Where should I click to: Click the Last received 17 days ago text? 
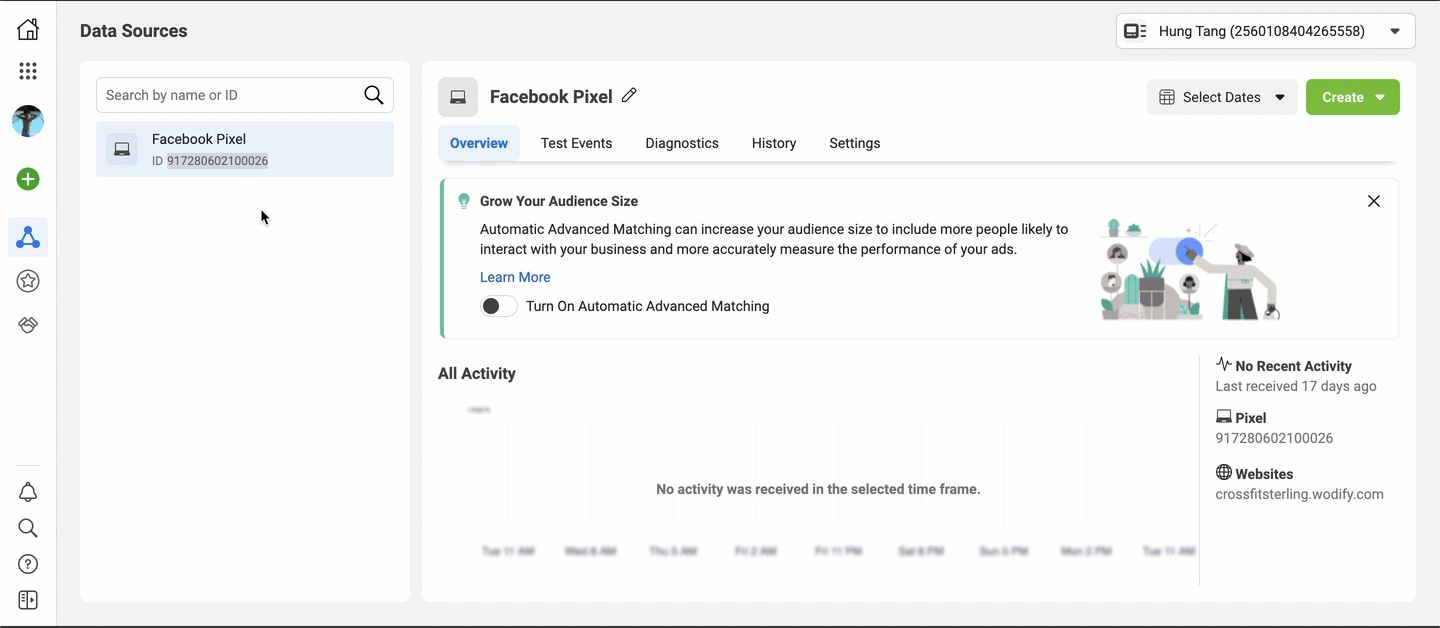1296,386
